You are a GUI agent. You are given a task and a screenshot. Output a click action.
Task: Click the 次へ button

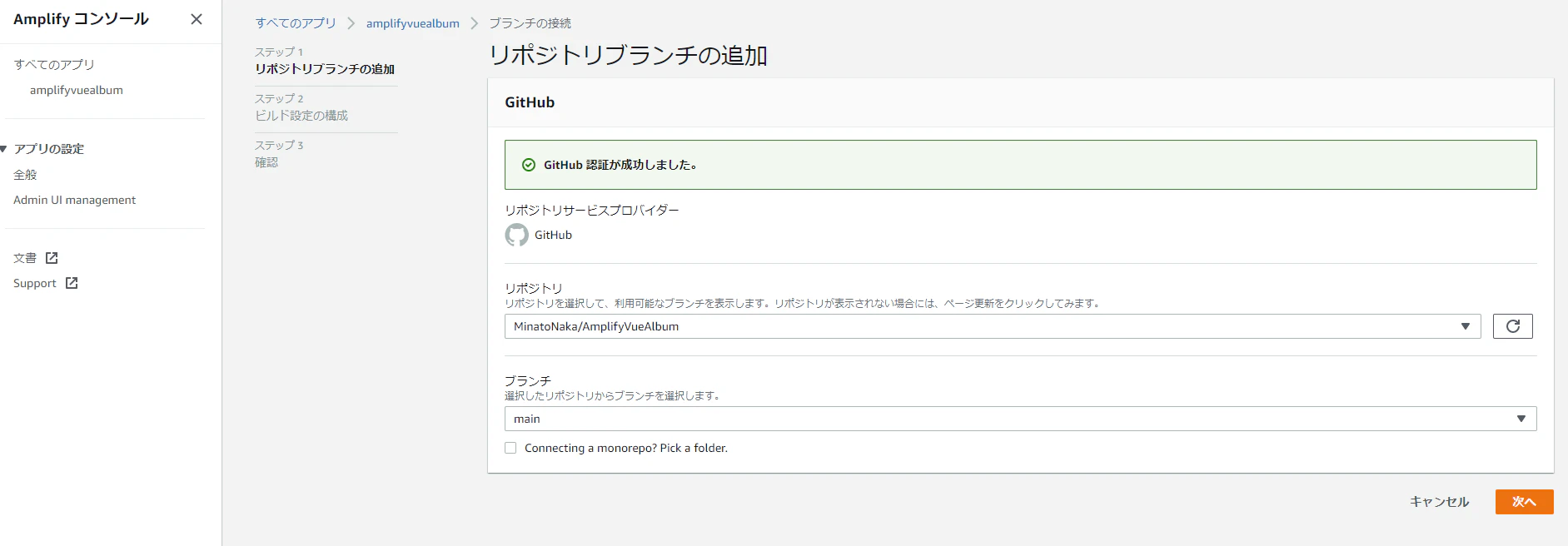(x=1524, y=502)
